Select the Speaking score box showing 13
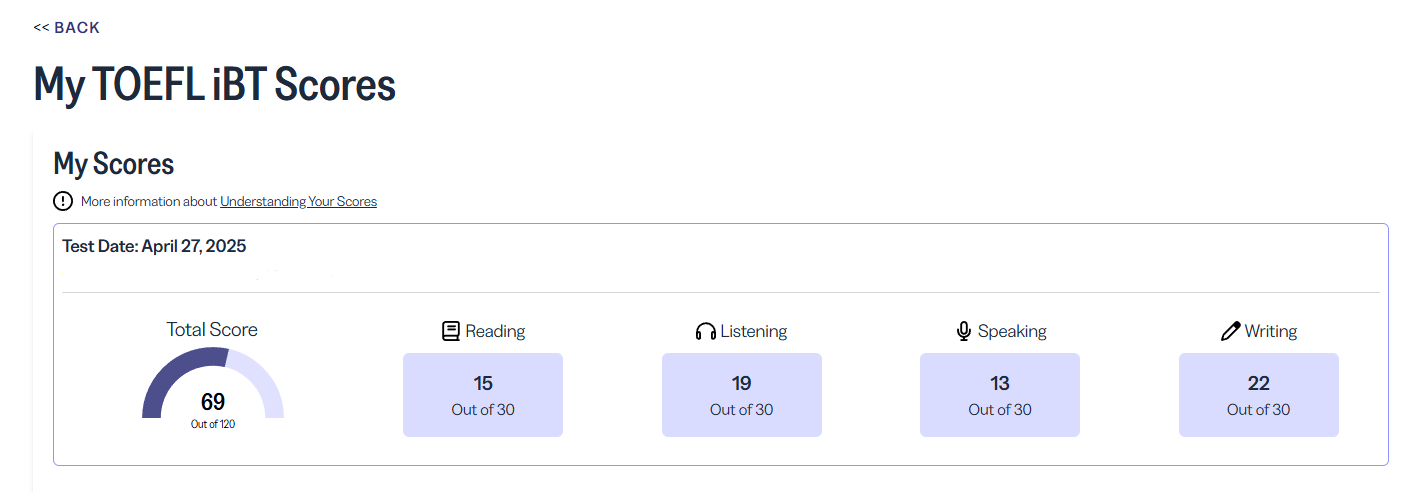The image size is (1406, 494). click(x=999, y=395)
